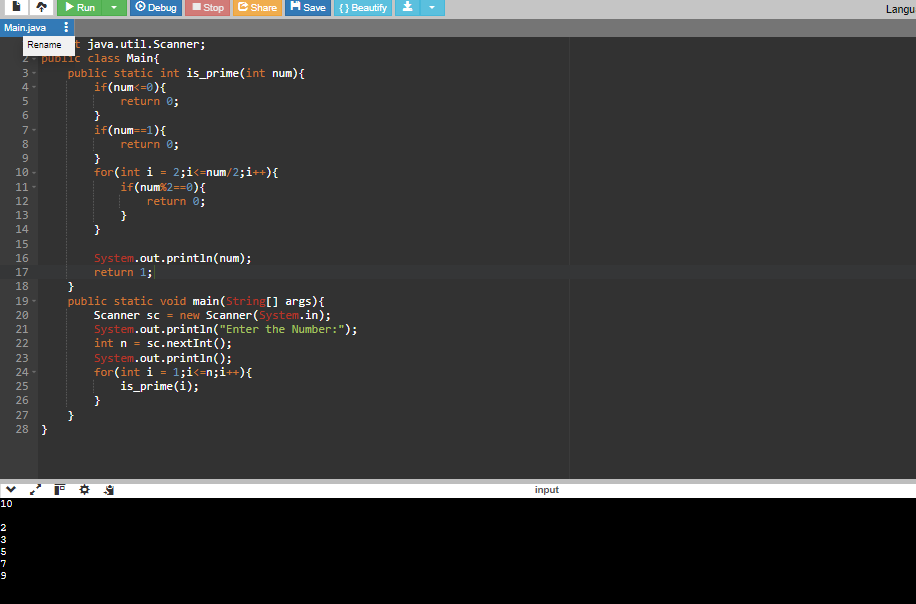
Task: Click line number 17 in the gutter
Action: [22, 272]
